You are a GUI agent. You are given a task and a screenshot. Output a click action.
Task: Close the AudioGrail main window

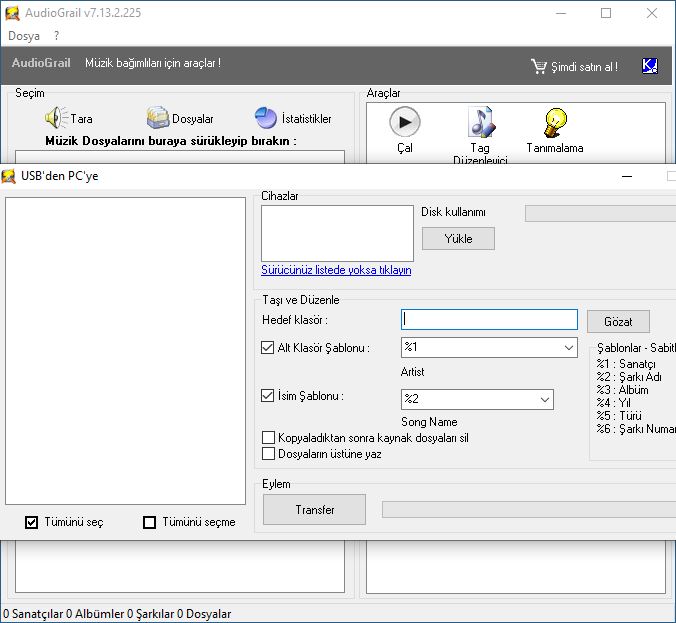pyautogui.click(x=652, y=13)
